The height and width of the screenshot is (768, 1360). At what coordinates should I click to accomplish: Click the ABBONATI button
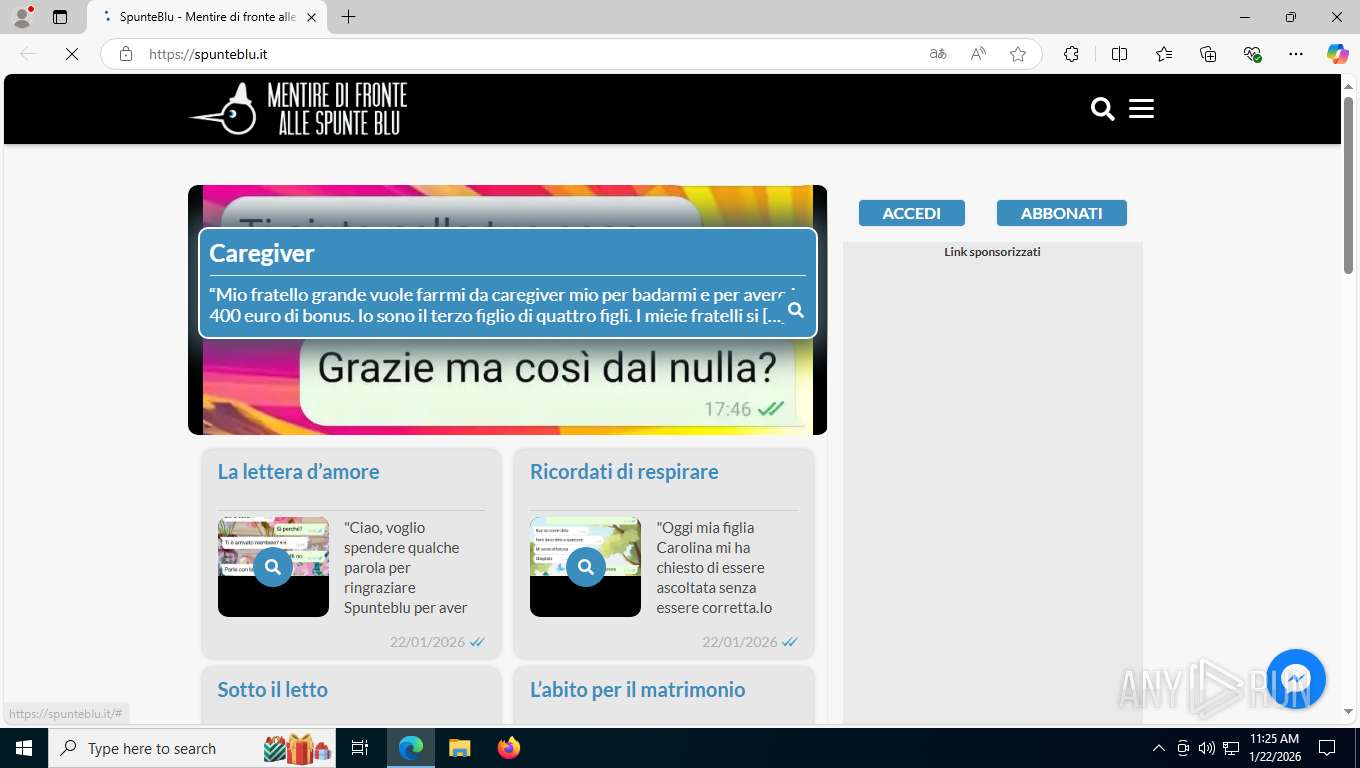point(1062,213)
